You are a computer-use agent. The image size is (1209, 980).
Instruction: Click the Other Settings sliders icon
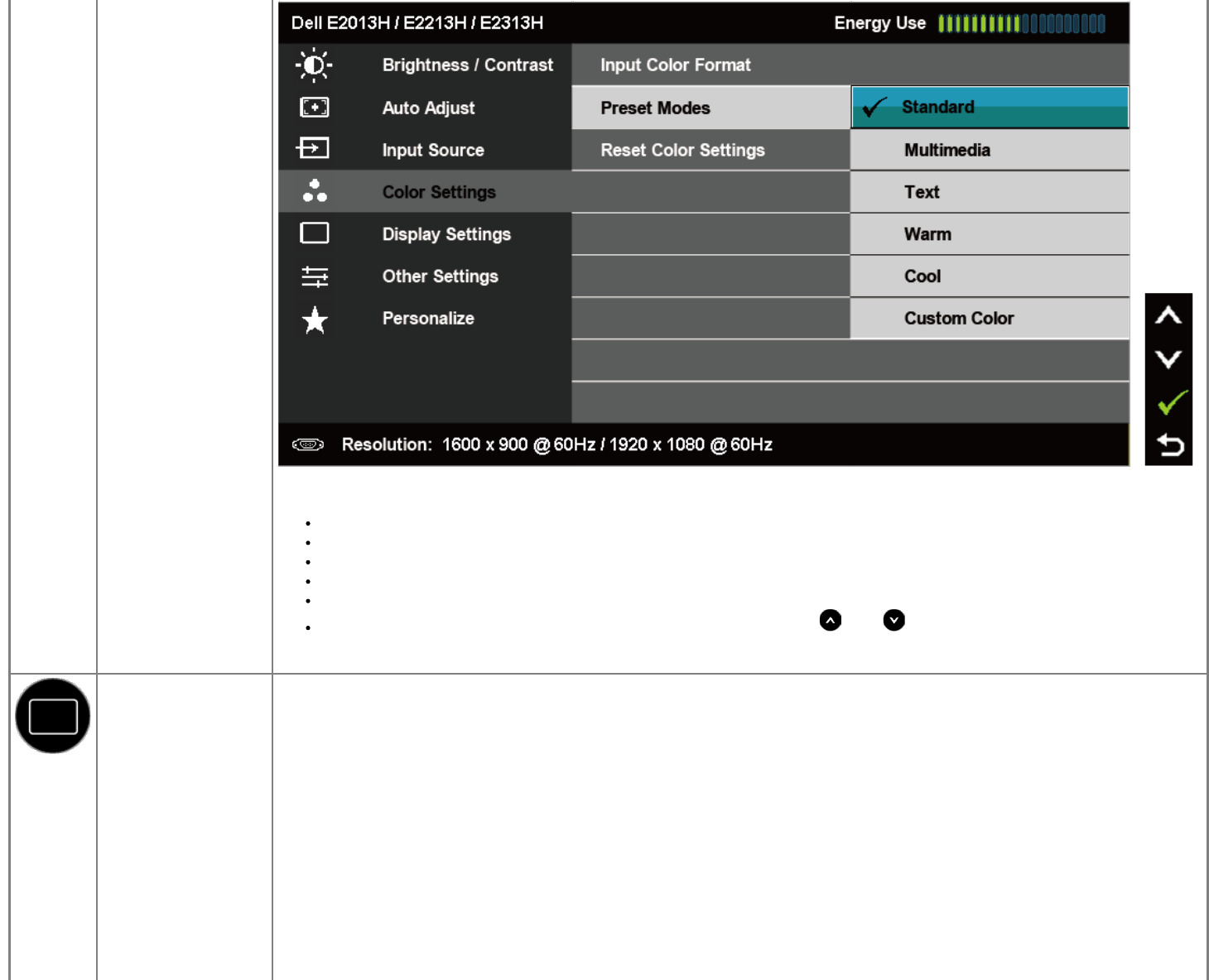[315, 276]
